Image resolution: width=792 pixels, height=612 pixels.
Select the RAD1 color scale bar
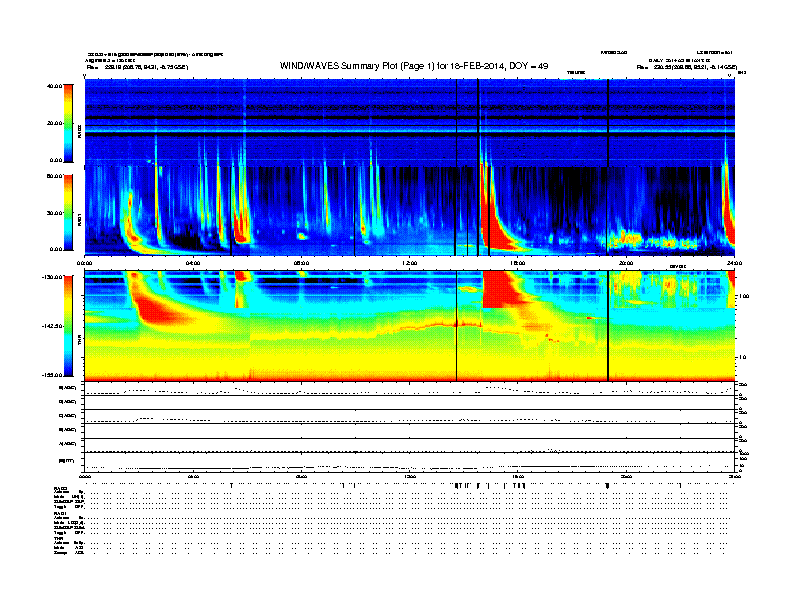tap(68, 213)
